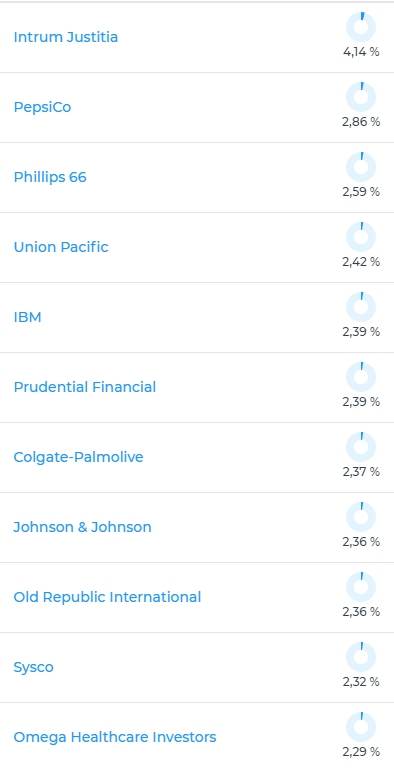The width and height of the screenshot is (394, 769).
Task: Click the Omega Healthcare Investors donut chart
Action: (361, 727)
